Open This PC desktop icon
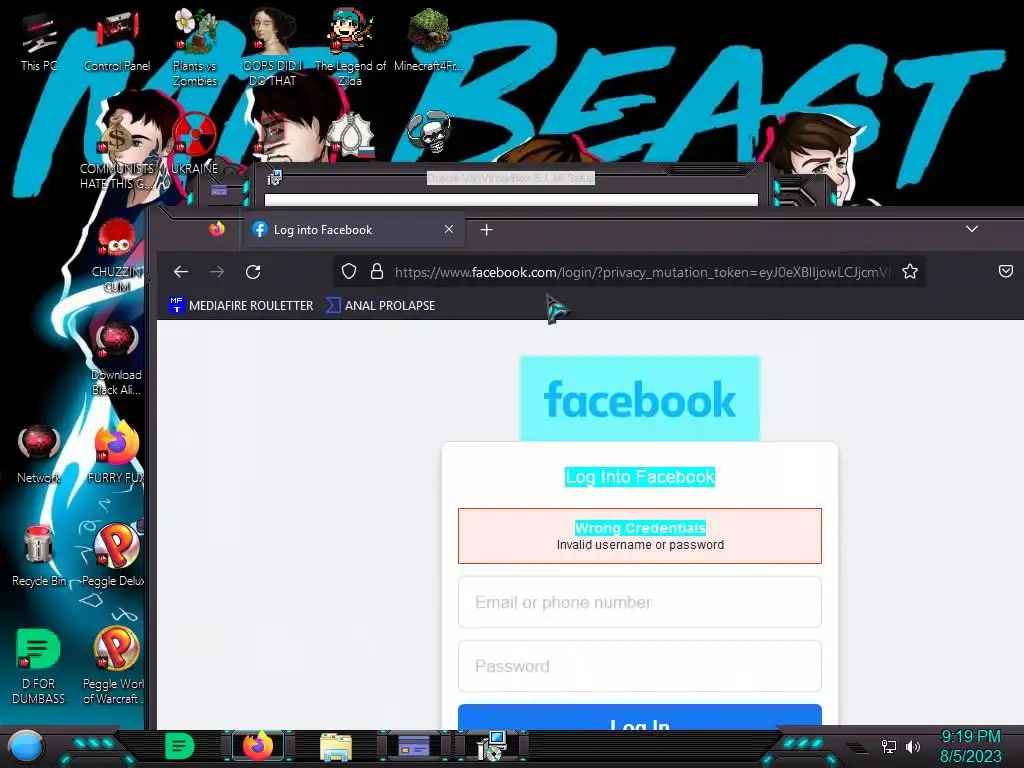Screen dimensions: 1024x768 39,42
